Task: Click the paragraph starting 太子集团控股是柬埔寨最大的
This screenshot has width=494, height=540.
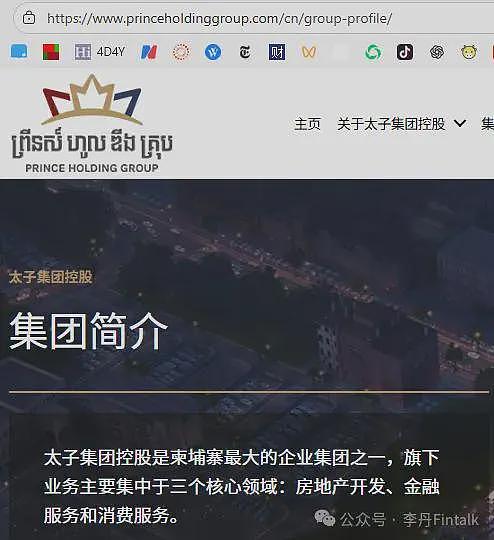Action: (x=242, y=487)
